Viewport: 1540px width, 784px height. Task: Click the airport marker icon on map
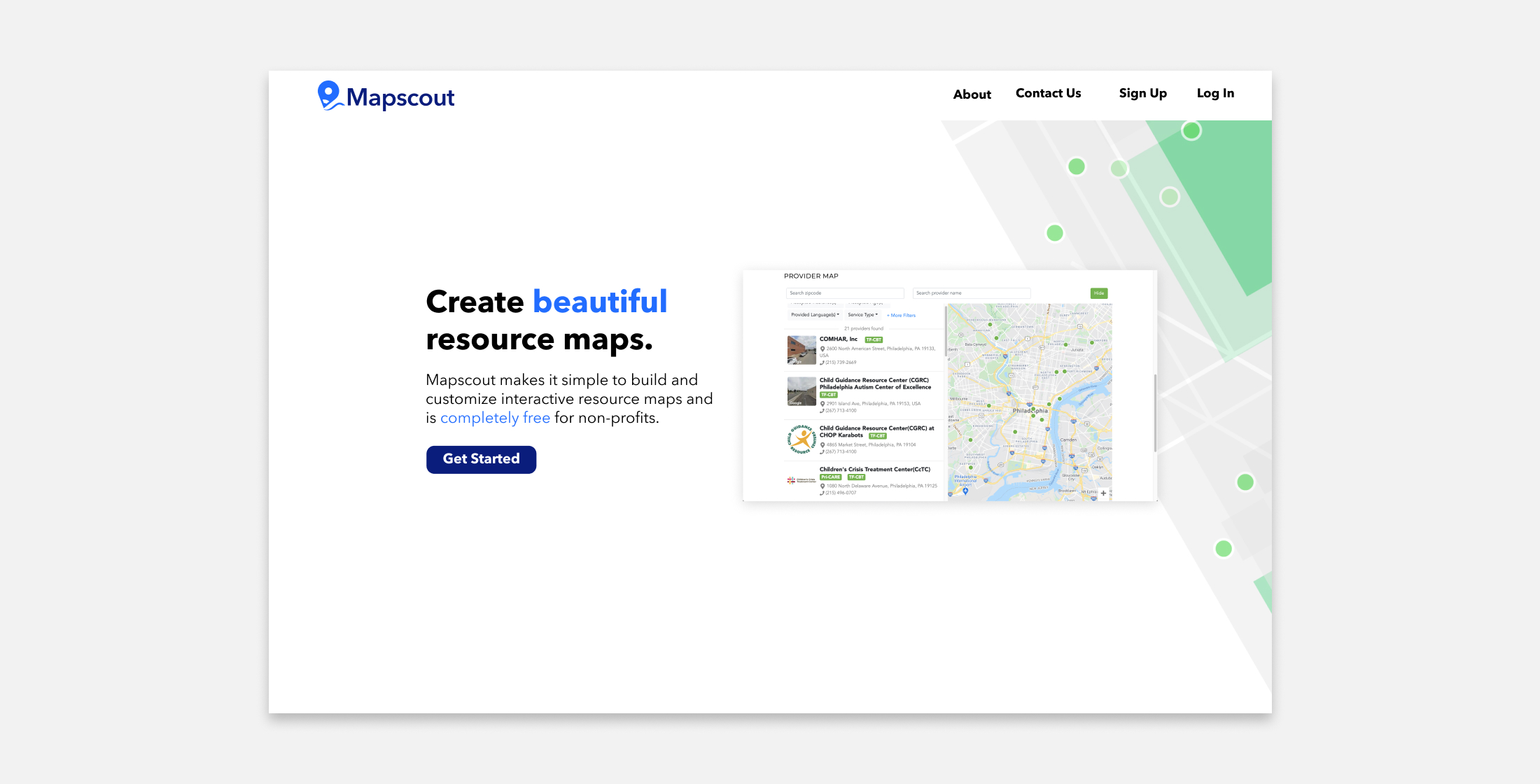965,491
